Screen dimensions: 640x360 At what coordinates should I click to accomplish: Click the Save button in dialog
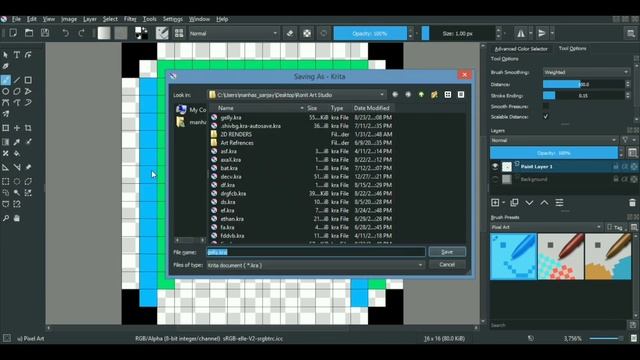click(447, 252)
